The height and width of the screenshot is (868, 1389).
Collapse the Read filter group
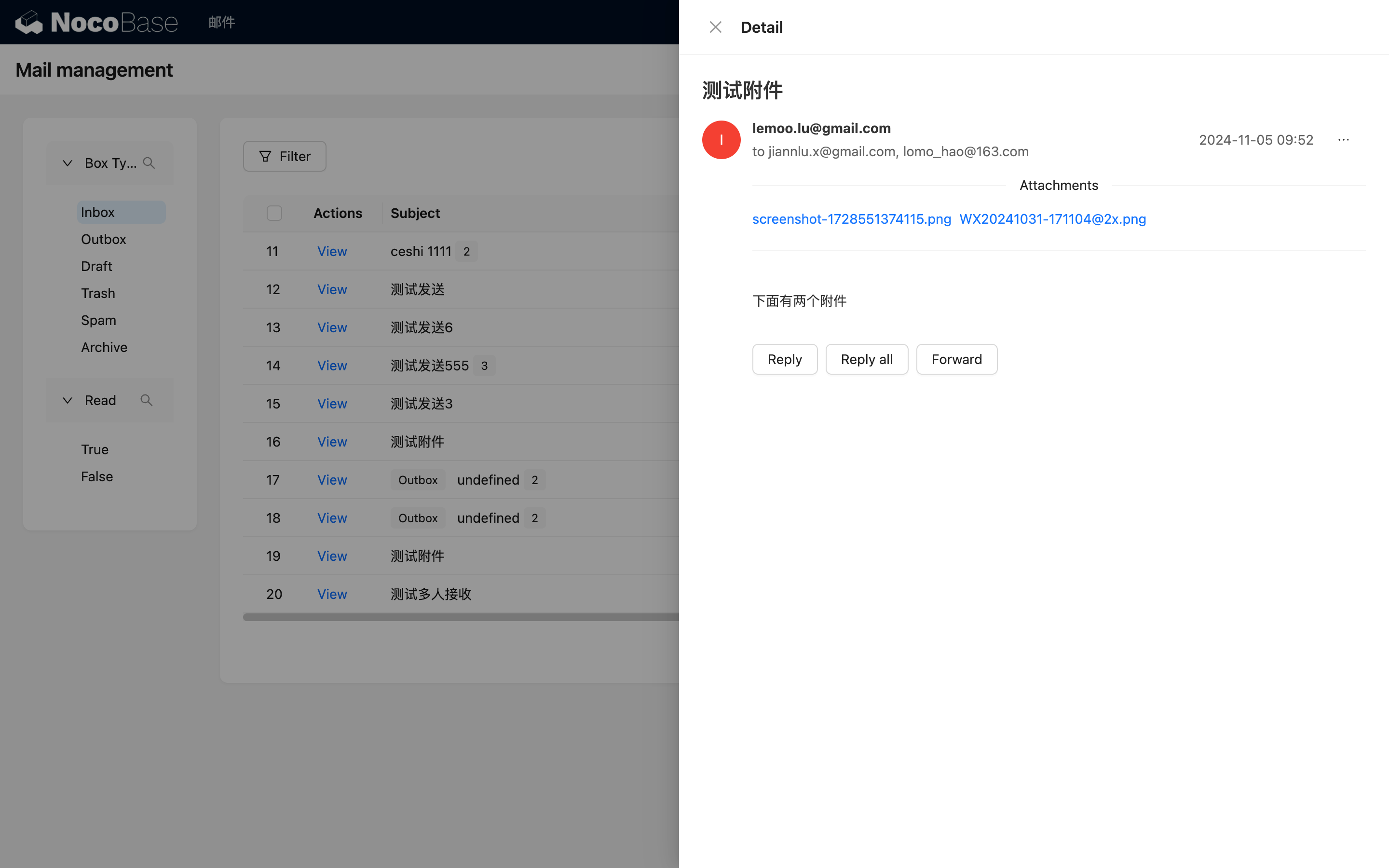(x=67, y=400)
